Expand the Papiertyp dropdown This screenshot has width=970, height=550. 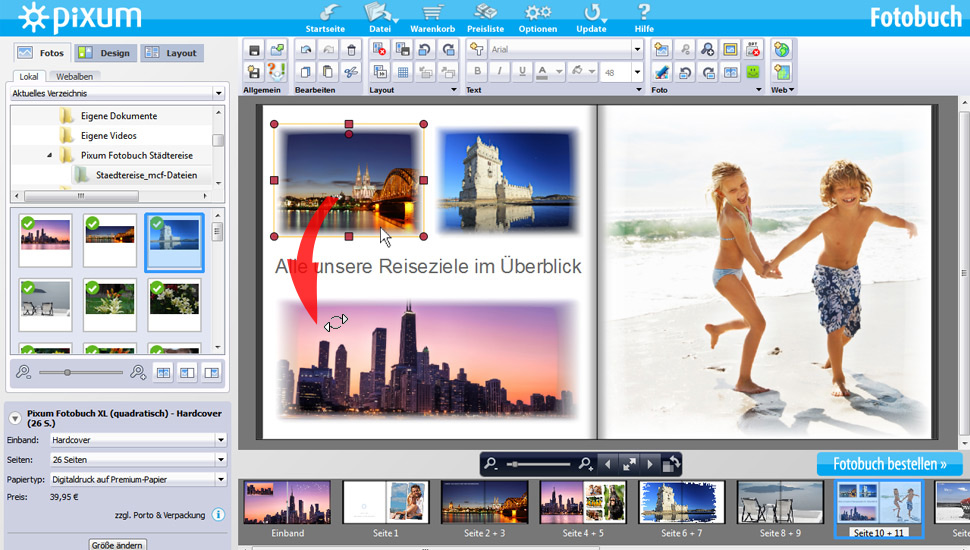[x=220, y=477]
